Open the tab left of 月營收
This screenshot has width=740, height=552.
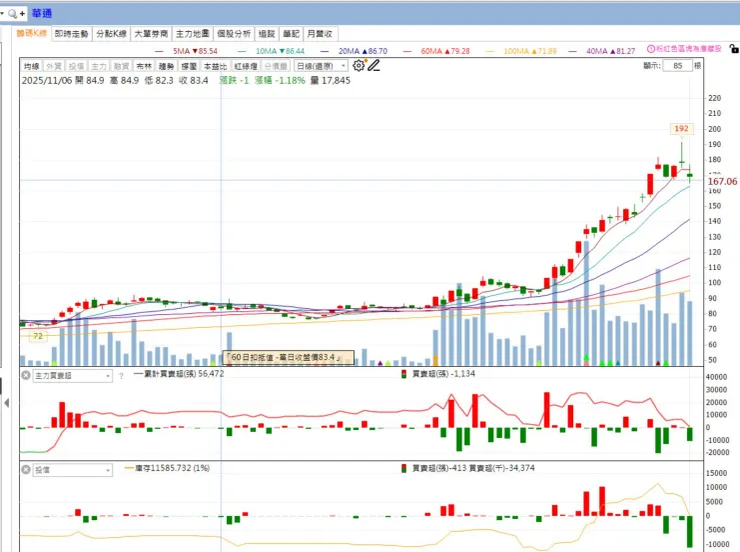[291, 33]
